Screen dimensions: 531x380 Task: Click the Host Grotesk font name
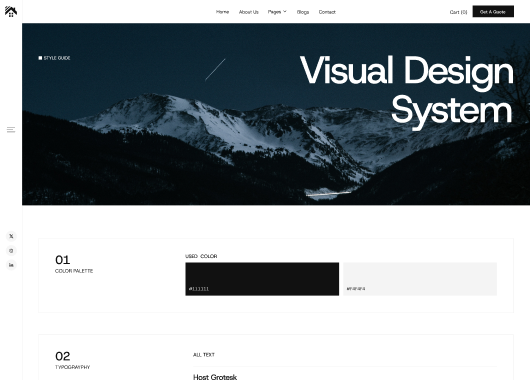(215, 377)
